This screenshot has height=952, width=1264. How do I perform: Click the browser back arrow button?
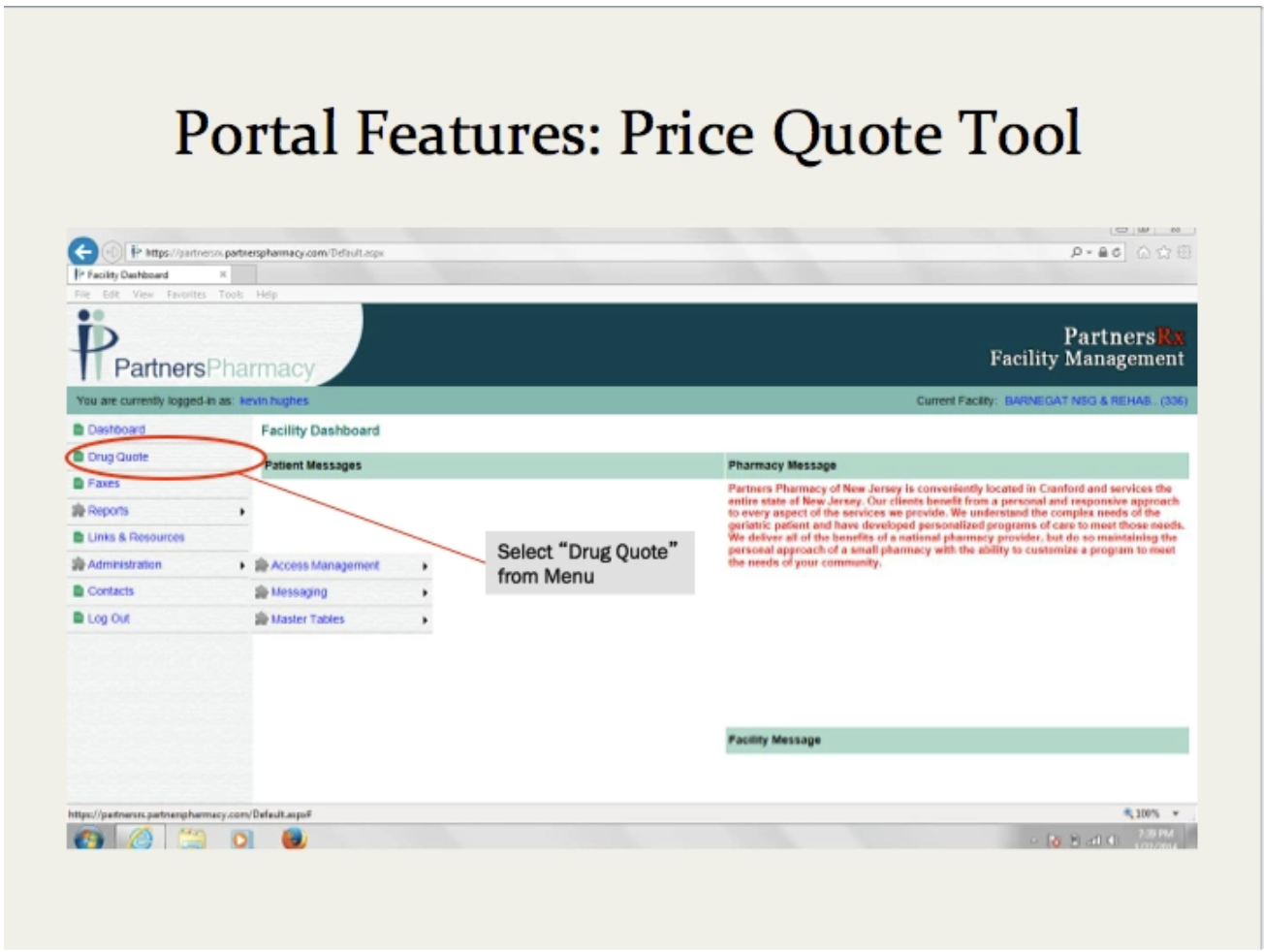[x=83, y=252]
